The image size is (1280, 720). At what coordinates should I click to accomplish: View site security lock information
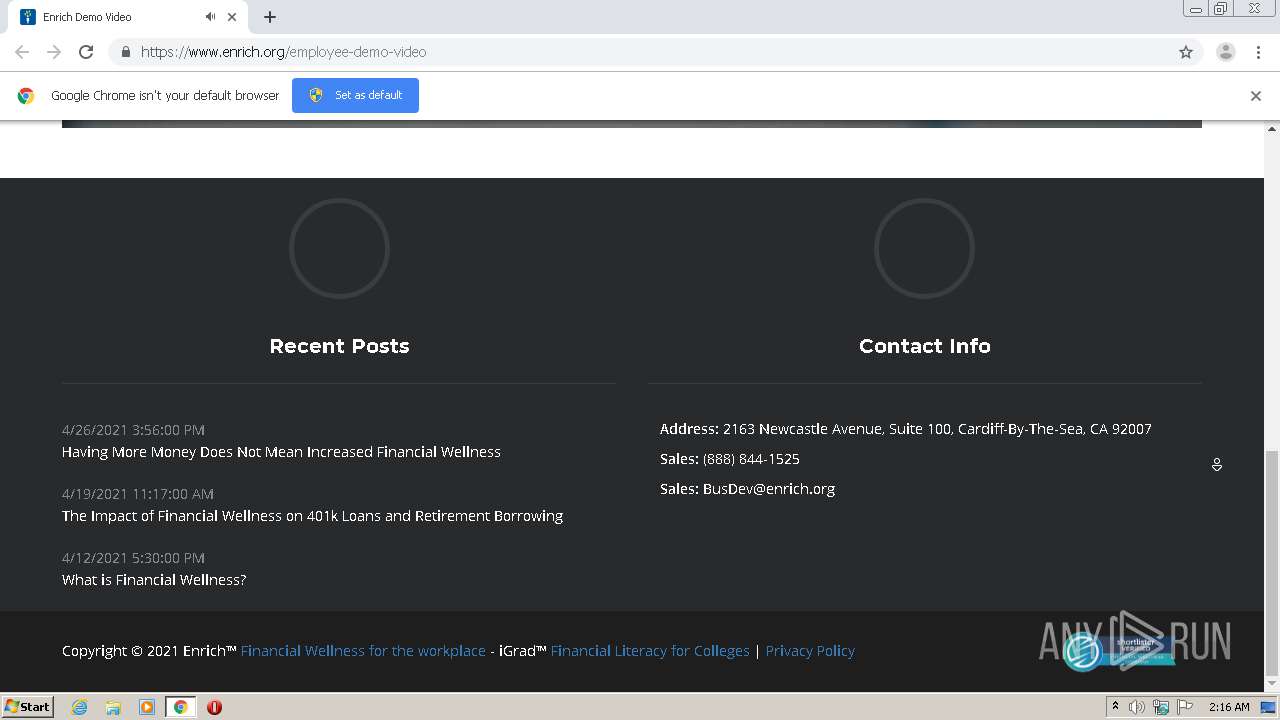pos(125,52)
